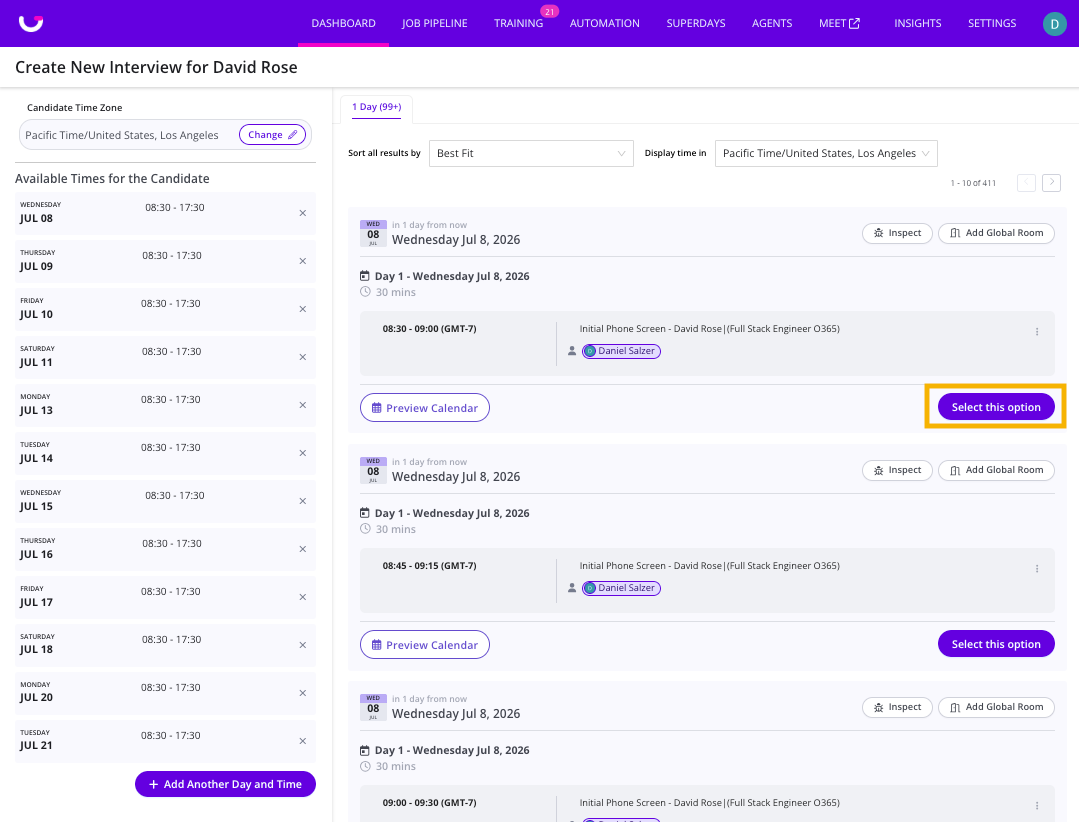Switch to the 1 Day (99+) tab
The image size is (1079, 822).
(x=376, y=107)
